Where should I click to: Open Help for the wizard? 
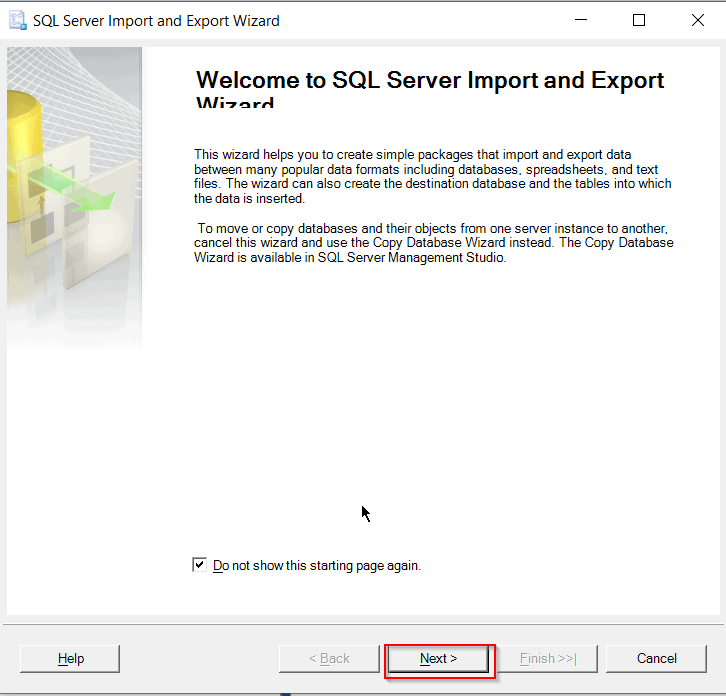point(70,658)
